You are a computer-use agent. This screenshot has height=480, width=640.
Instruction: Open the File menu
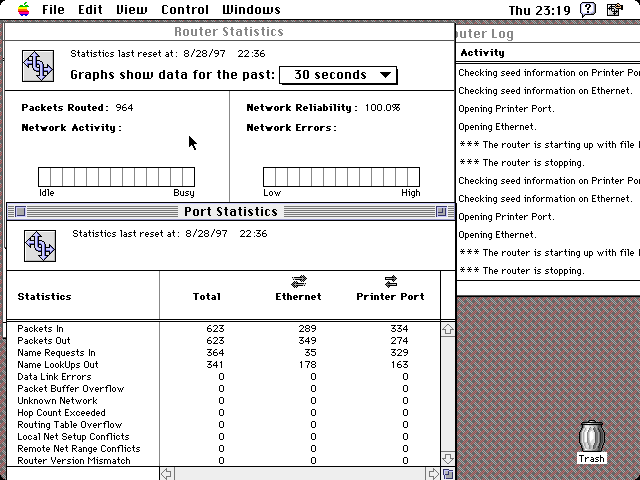coord(53,9)
